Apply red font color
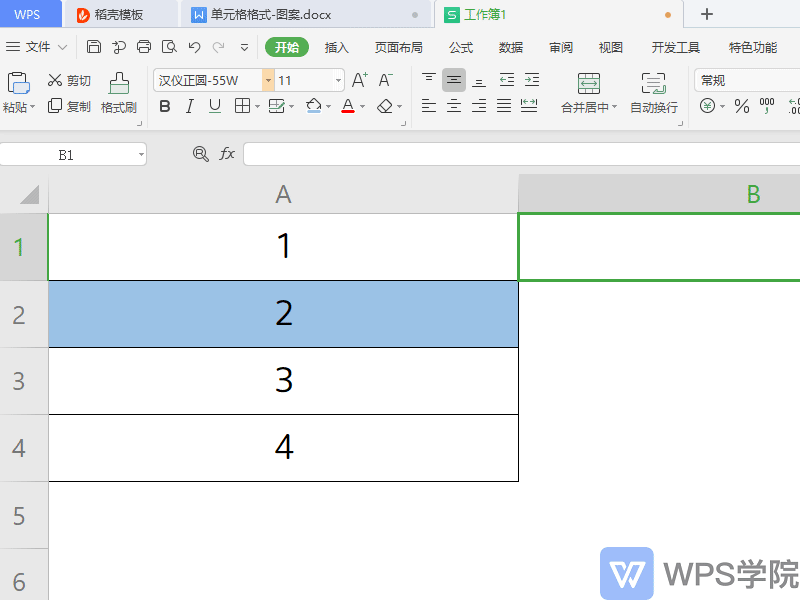The width and height of the screenshot is (800, 600). click(348, 106)
